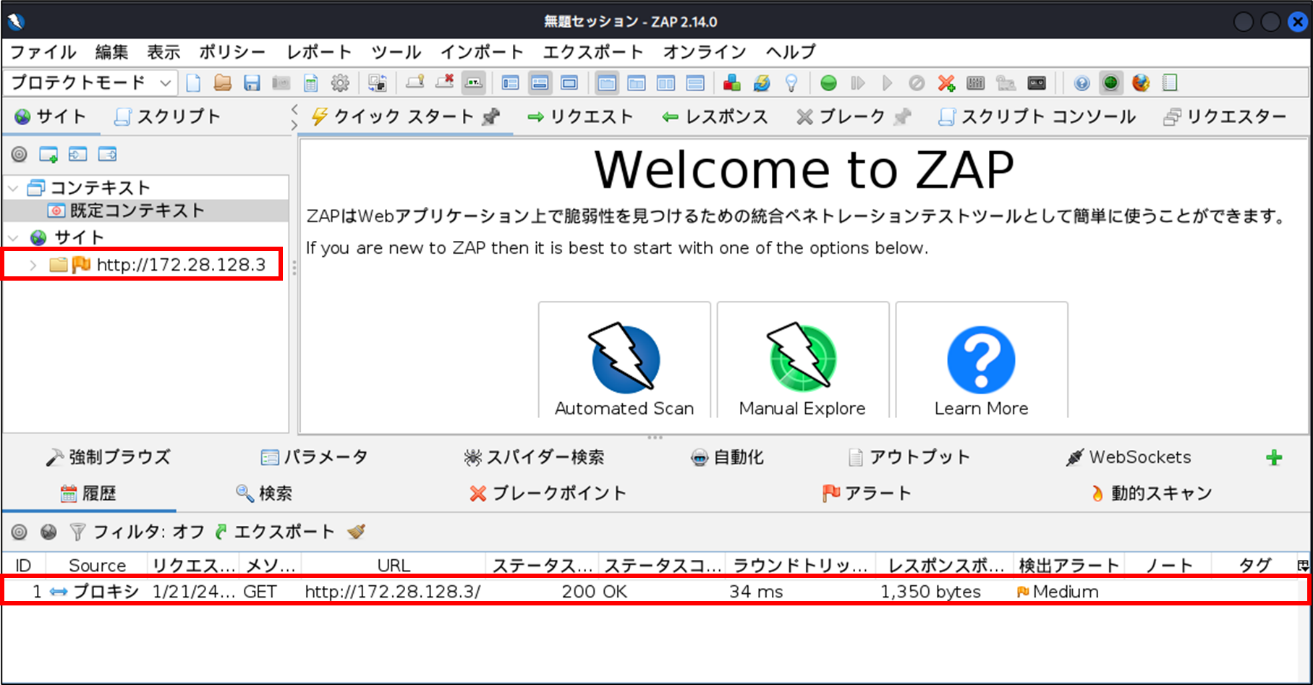Click the manage add-ons colored blocks icon
This screenshot has width=1313, height=685.
click(x=732, y=83)
